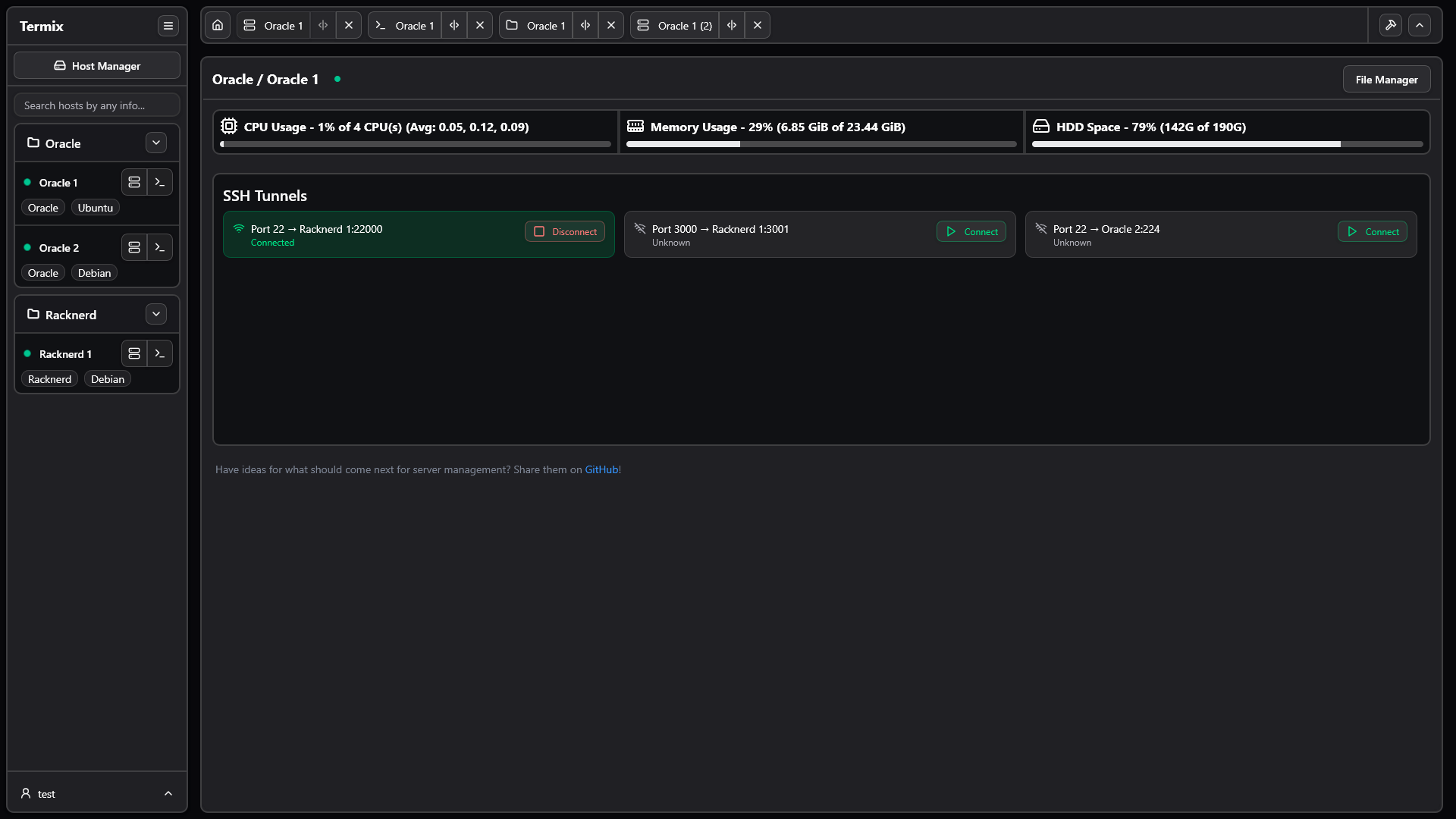Open terminal icon for Oracle 2 host
Viewport: 1456px width, 819px height.
click(x=159, y=247)
